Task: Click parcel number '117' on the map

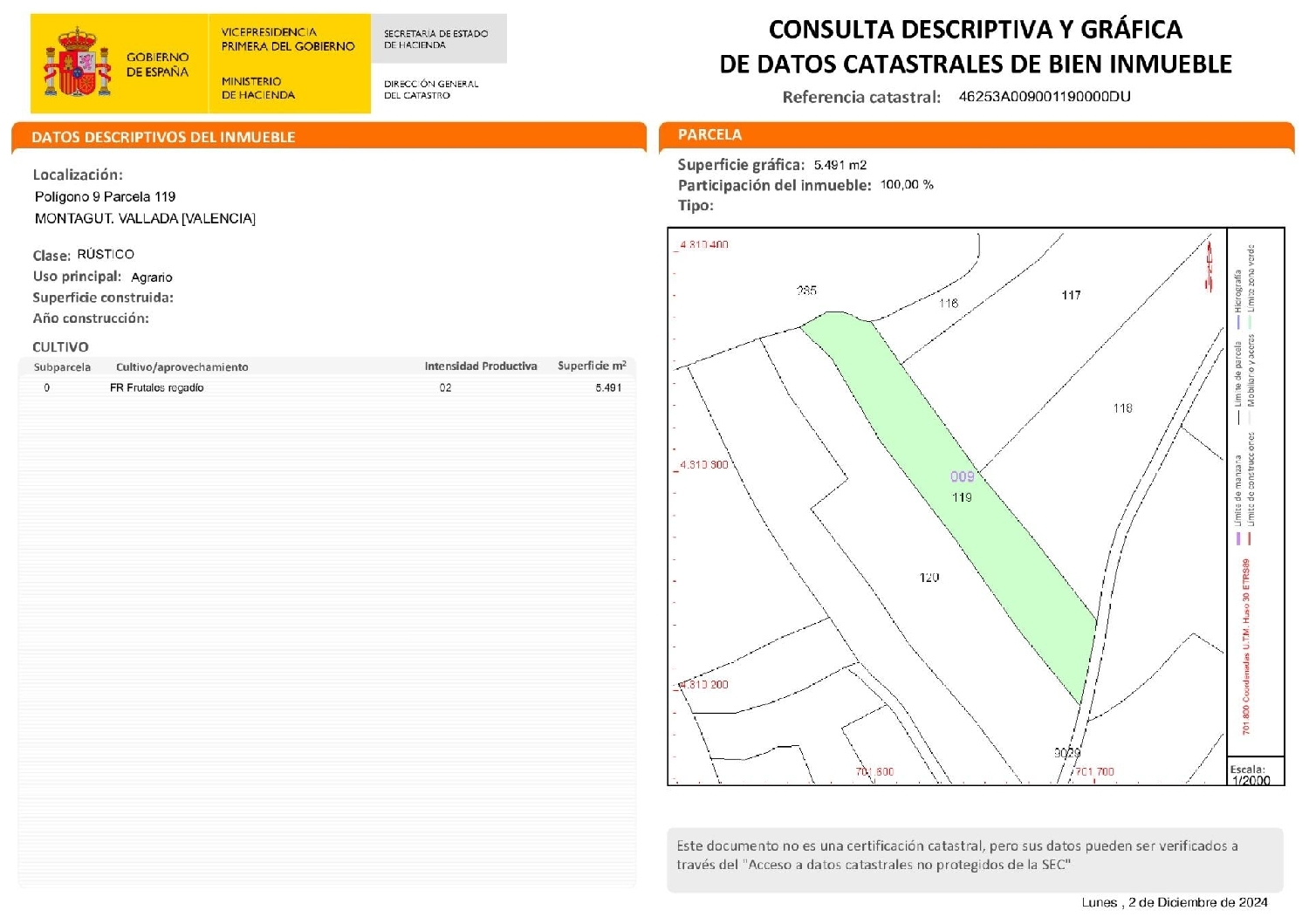Action: (1072, 296)
